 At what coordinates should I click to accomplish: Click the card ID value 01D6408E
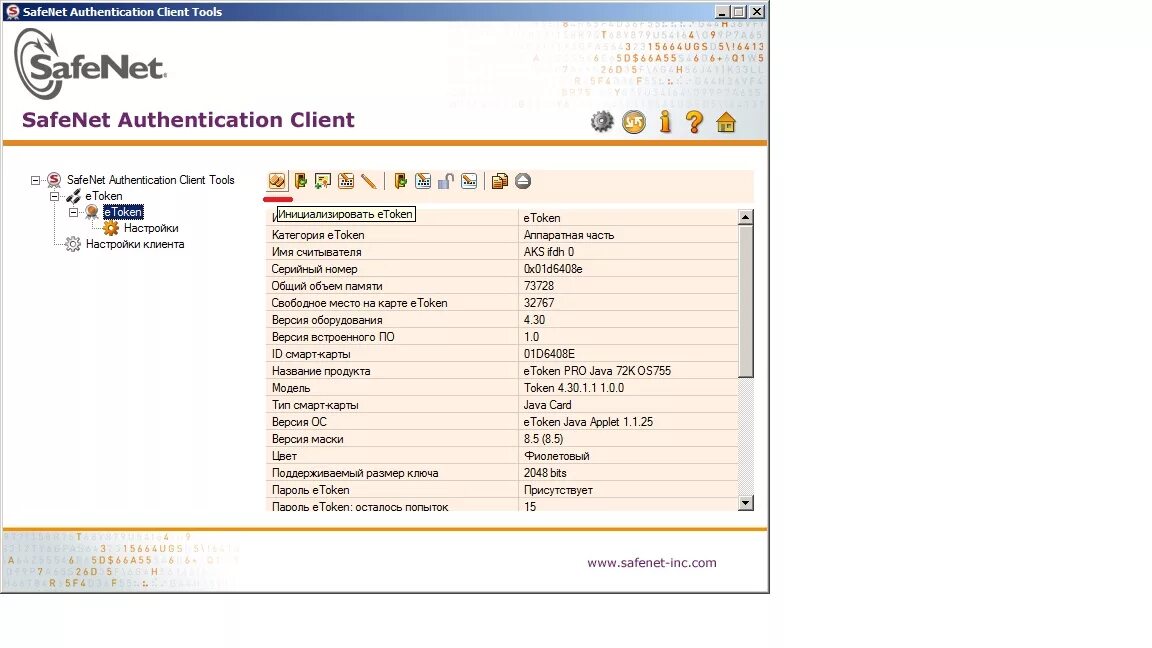click(x=550, y=354)
